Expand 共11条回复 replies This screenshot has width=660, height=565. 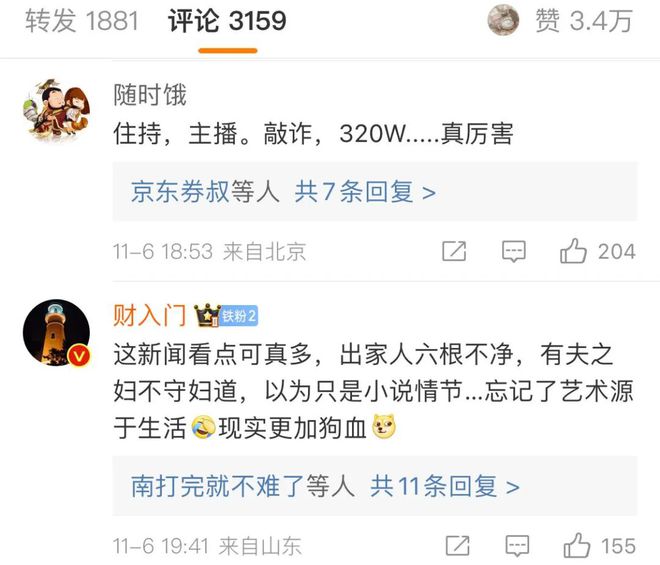pyautogui.click(x=445, y=486)
